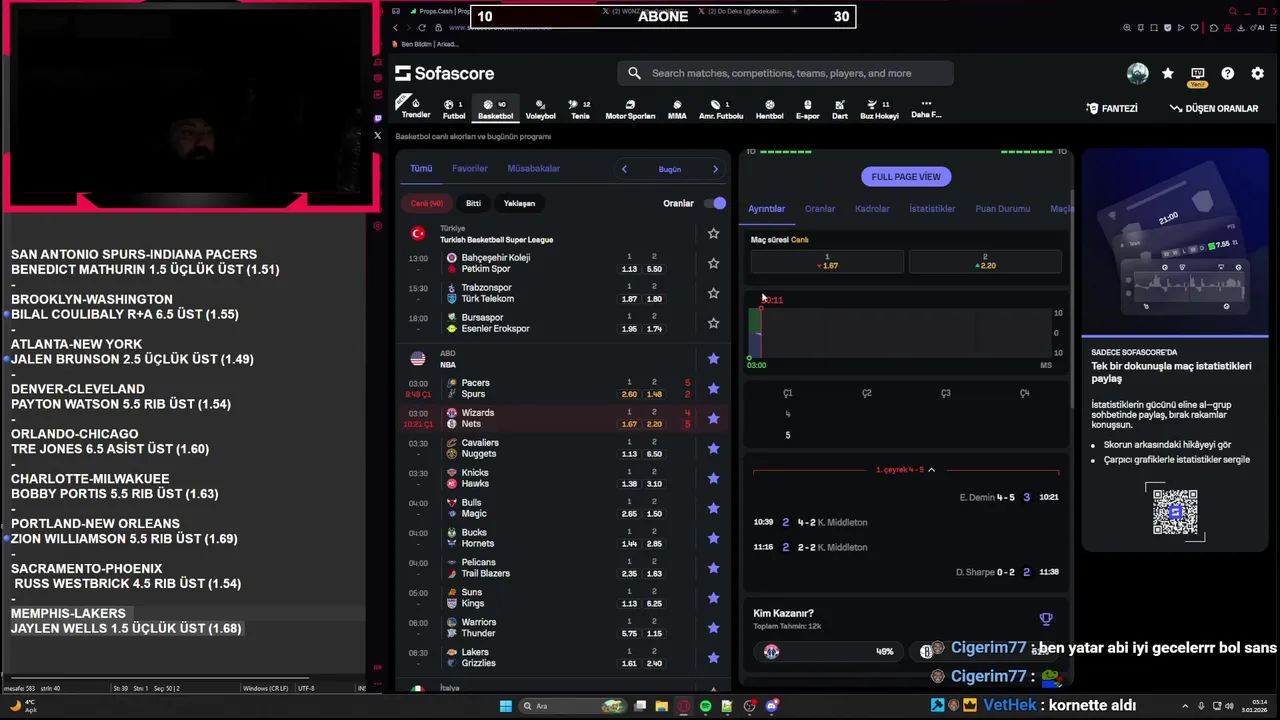
Task: Toggle the Oranlar odds switch
Action: pyautogui.click(x=714, y=203)
